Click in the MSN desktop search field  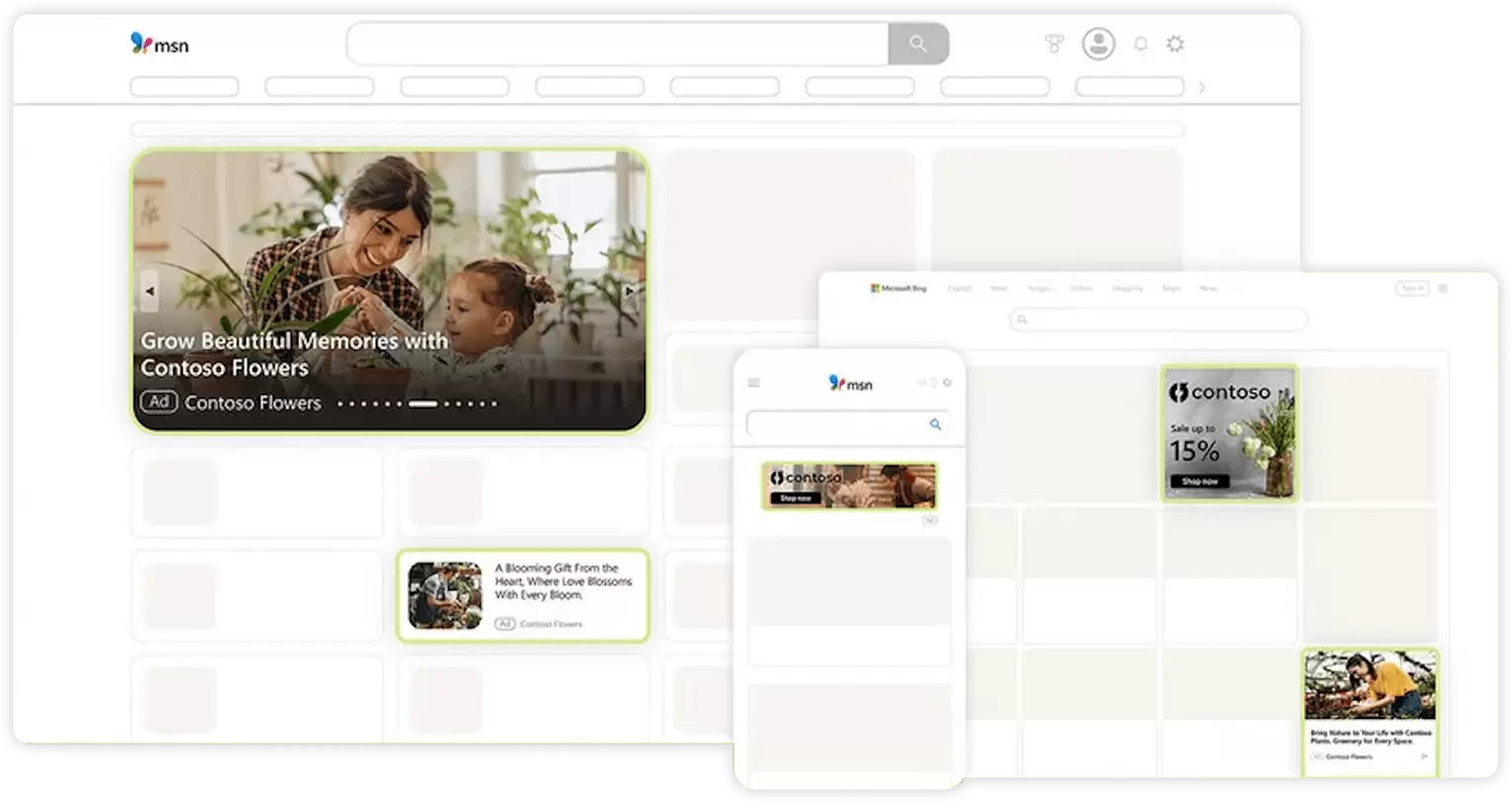(x=618, y=44)
